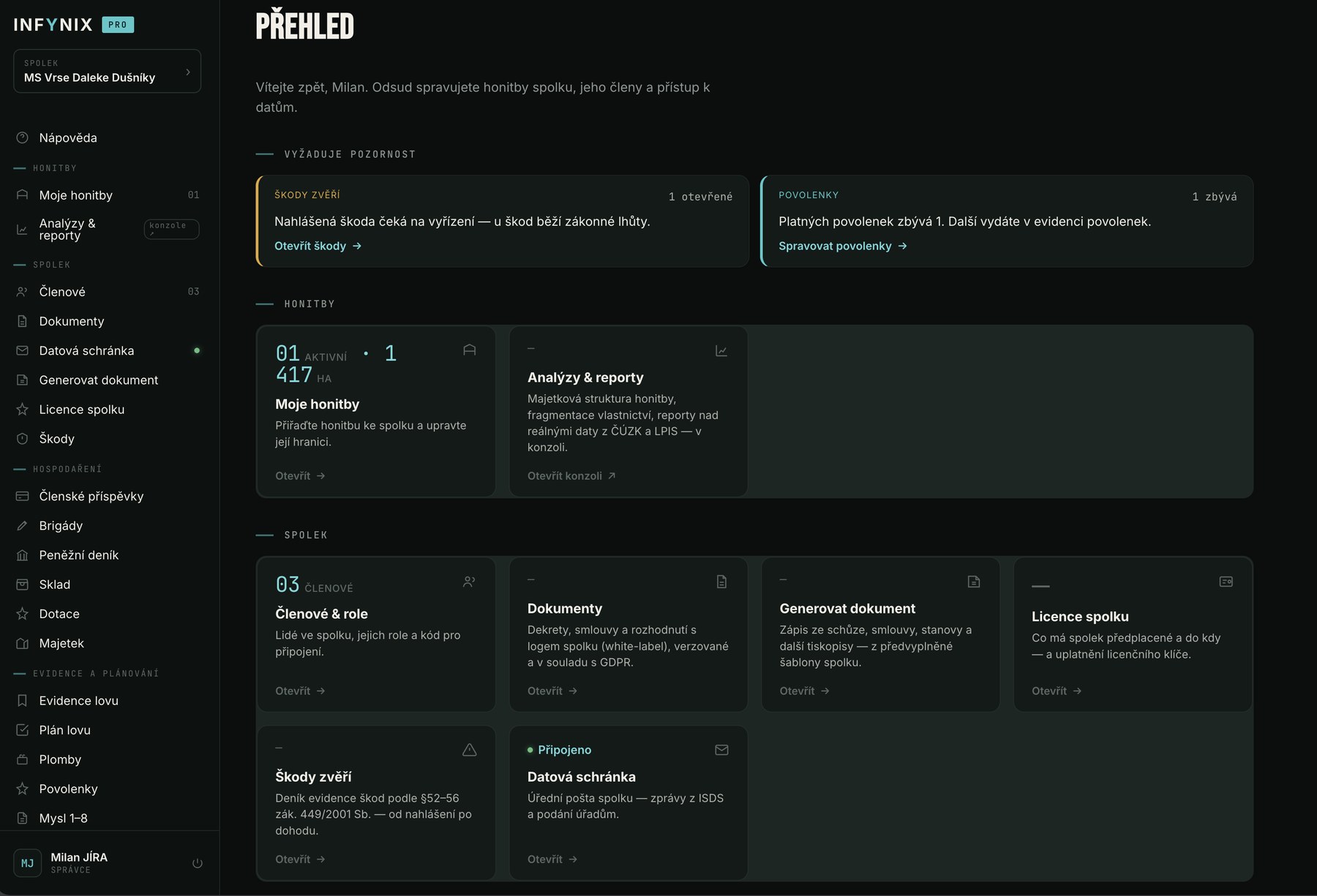Click the Brigády pencil icon in sidebar
Screen dimensions: 1317x896
23,526
